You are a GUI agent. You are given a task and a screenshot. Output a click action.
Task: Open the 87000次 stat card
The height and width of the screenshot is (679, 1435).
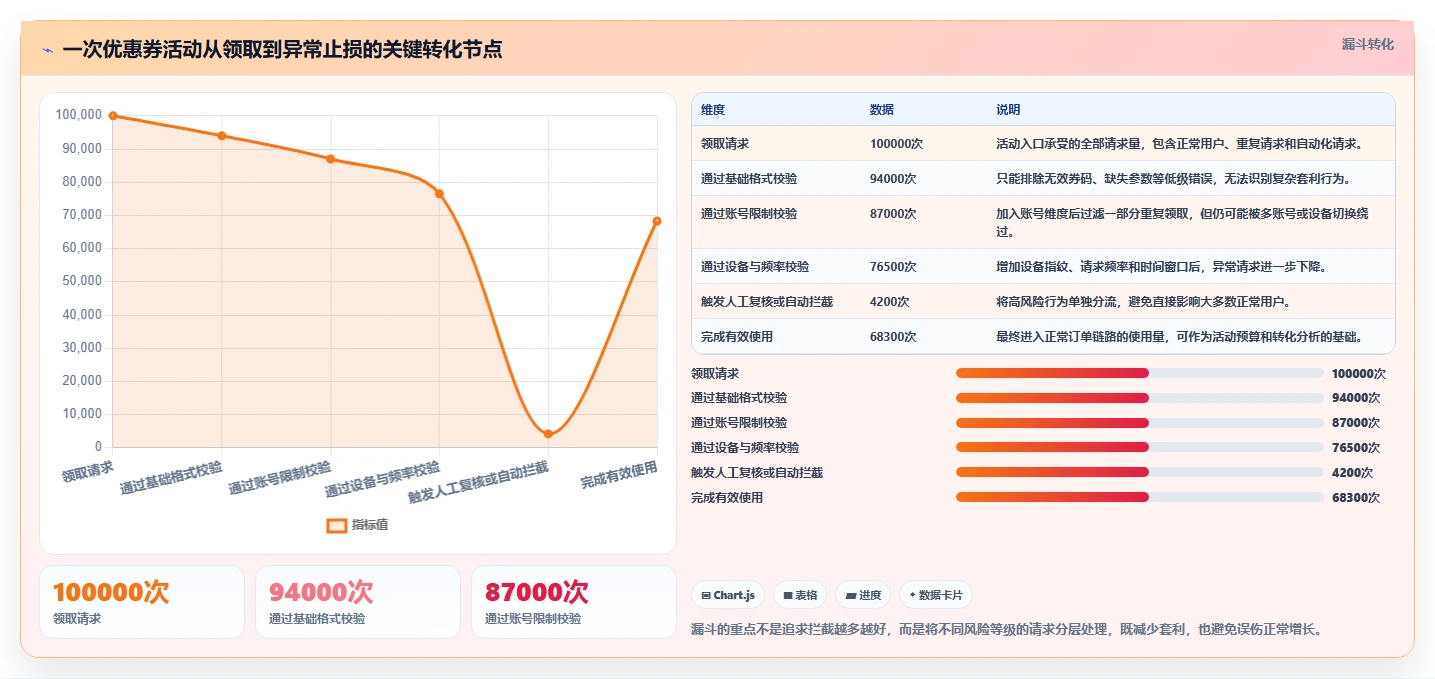[574, 602]
